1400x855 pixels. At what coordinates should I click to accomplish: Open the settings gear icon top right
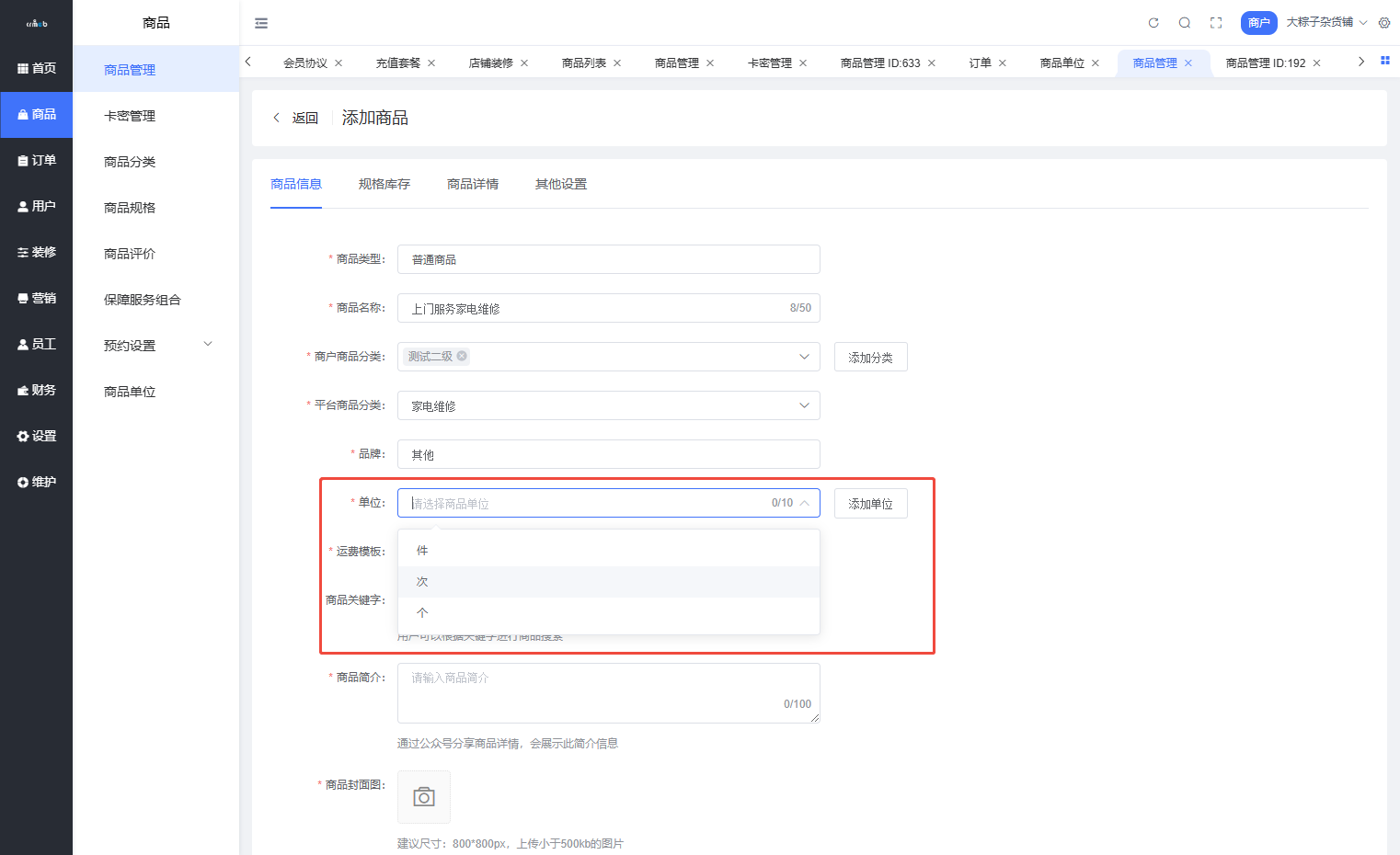click(1384, 23)
